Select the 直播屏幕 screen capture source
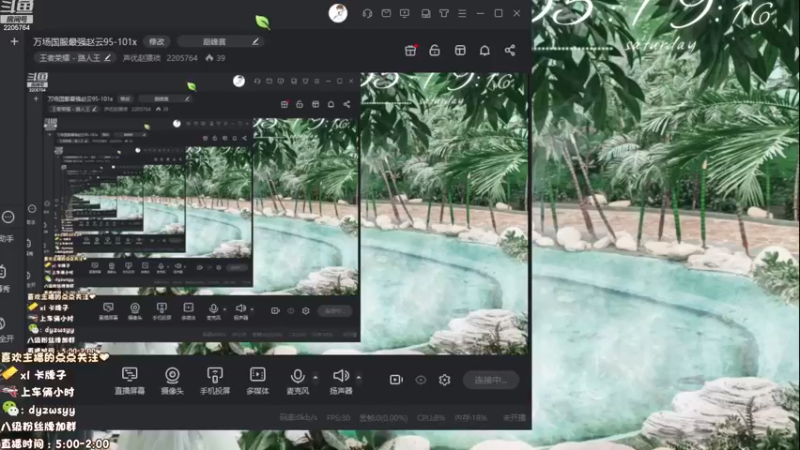 [x=130, y=381]
